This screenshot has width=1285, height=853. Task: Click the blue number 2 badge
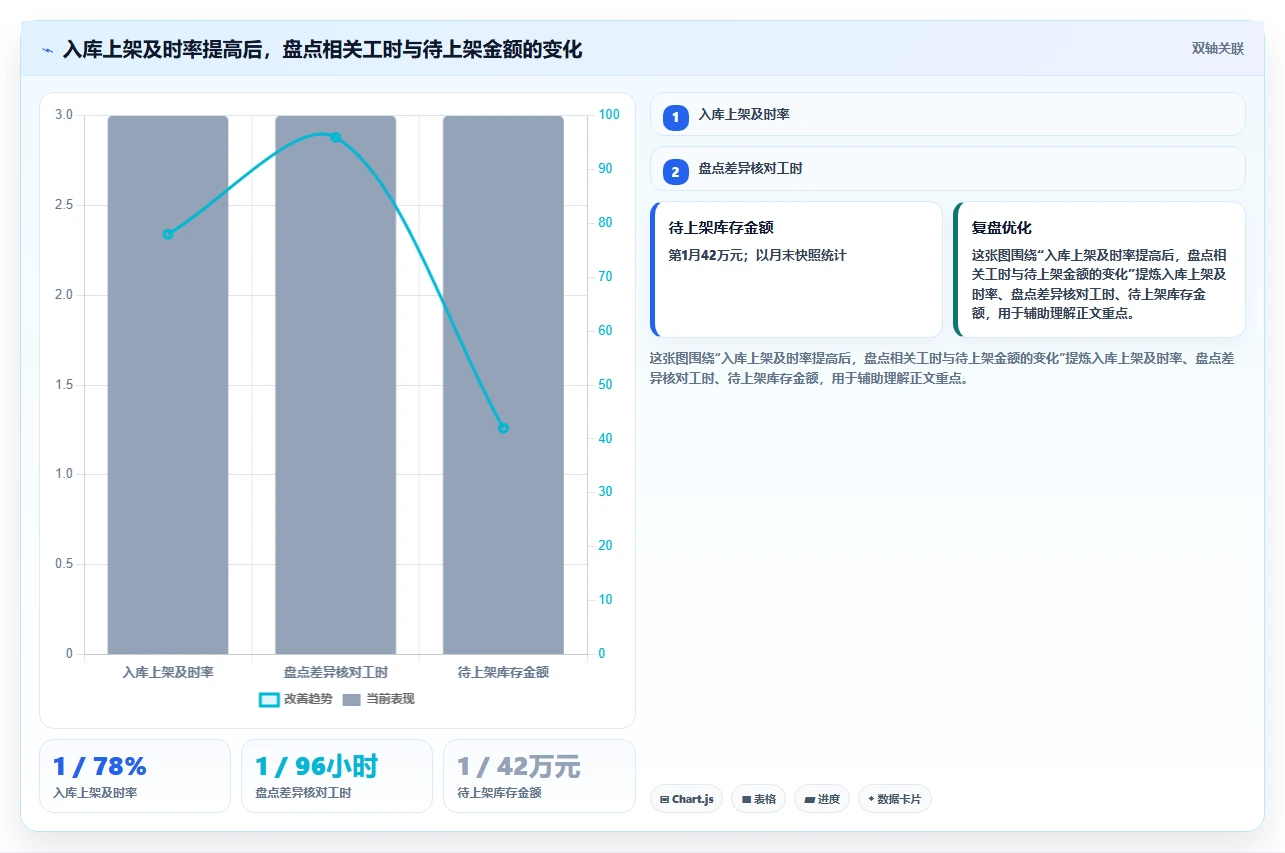[675, 172]
